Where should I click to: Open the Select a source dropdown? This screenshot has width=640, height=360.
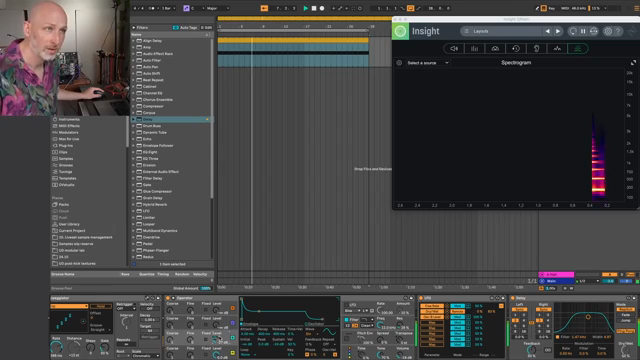pos(428,63)
